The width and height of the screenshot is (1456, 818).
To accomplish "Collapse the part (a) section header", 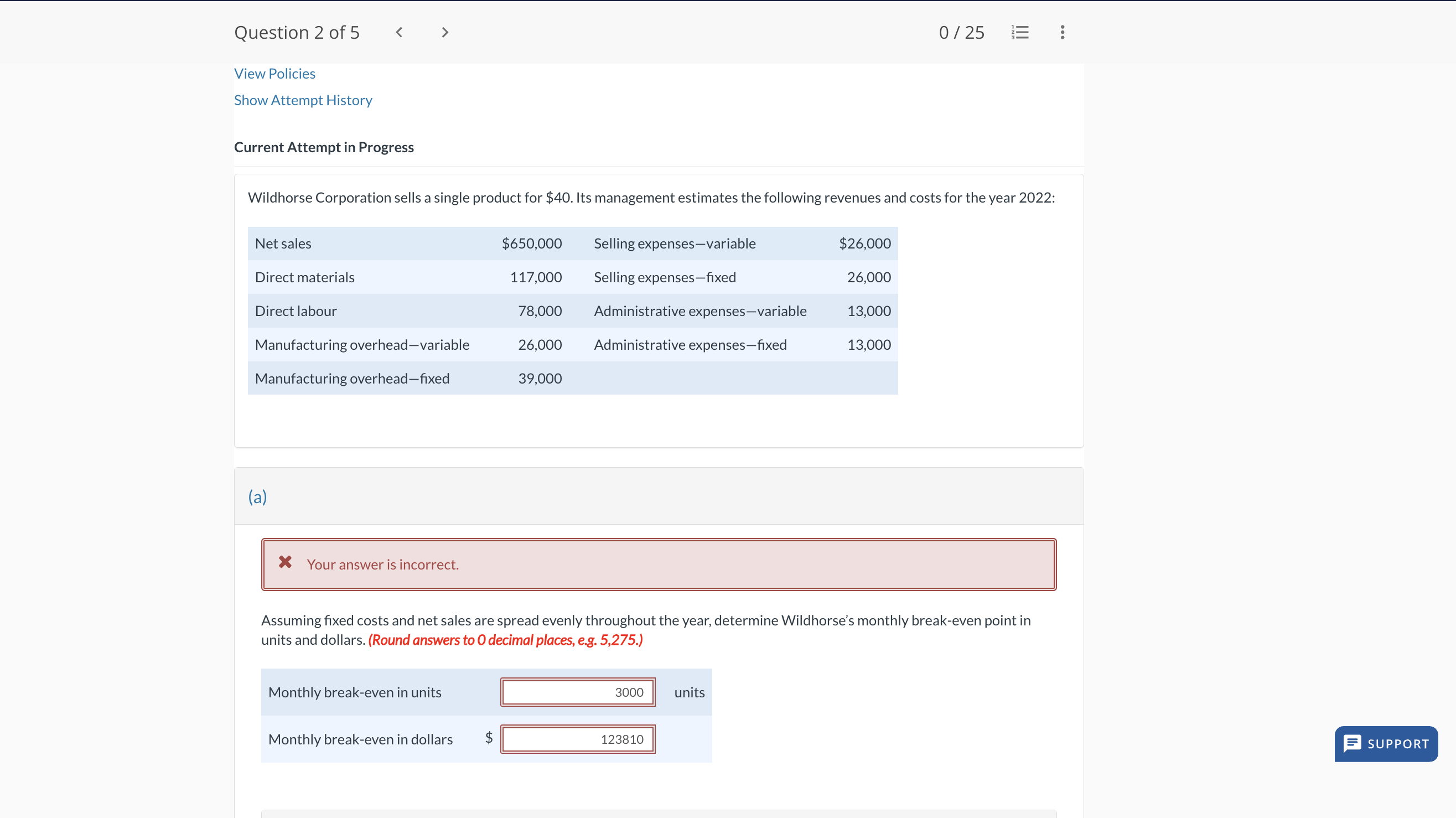I will coord(659,496).
